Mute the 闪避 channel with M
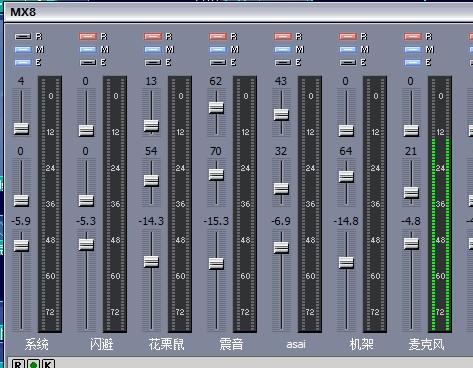Screen dimensions: 473x368 coord(88,50)
